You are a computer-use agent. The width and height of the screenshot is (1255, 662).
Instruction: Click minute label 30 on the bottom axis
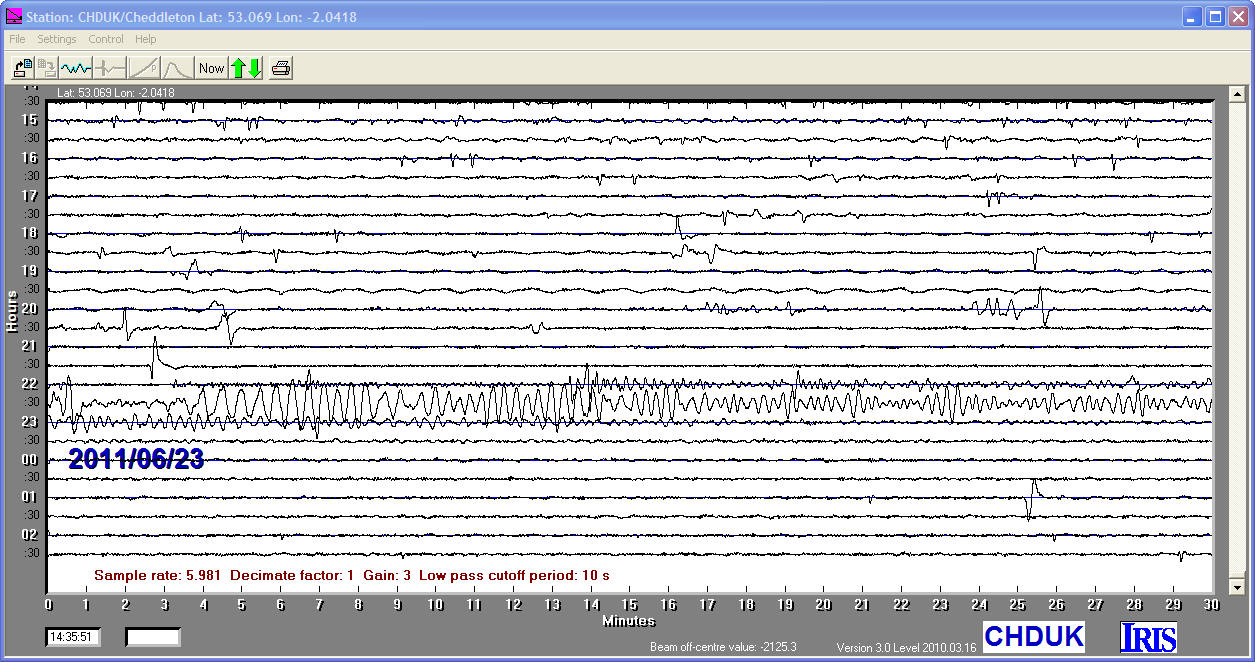click(x=1211, y=605)
